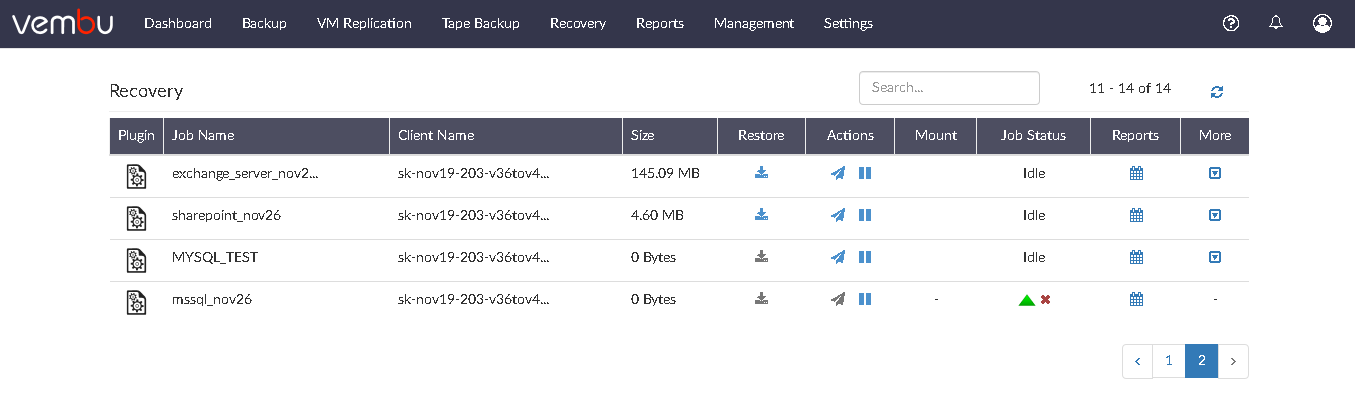Click Size column header
This screenshot has width=1355, height=406.
coord(670,135)
